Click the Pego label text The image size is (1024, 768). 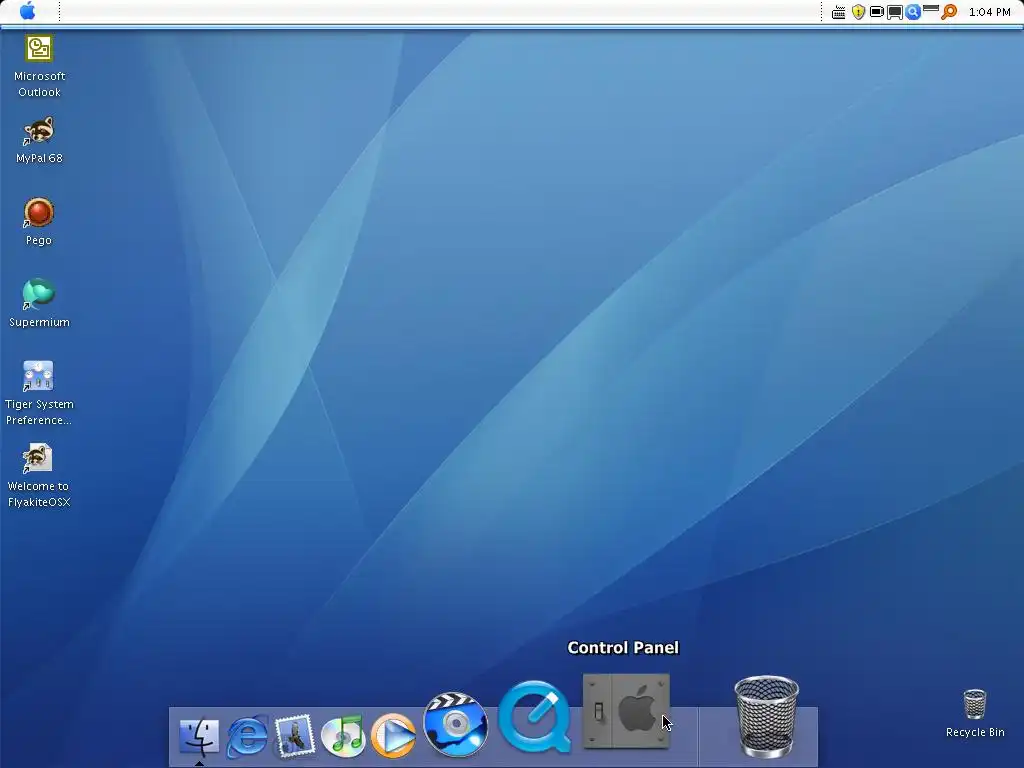click(39, 240)
